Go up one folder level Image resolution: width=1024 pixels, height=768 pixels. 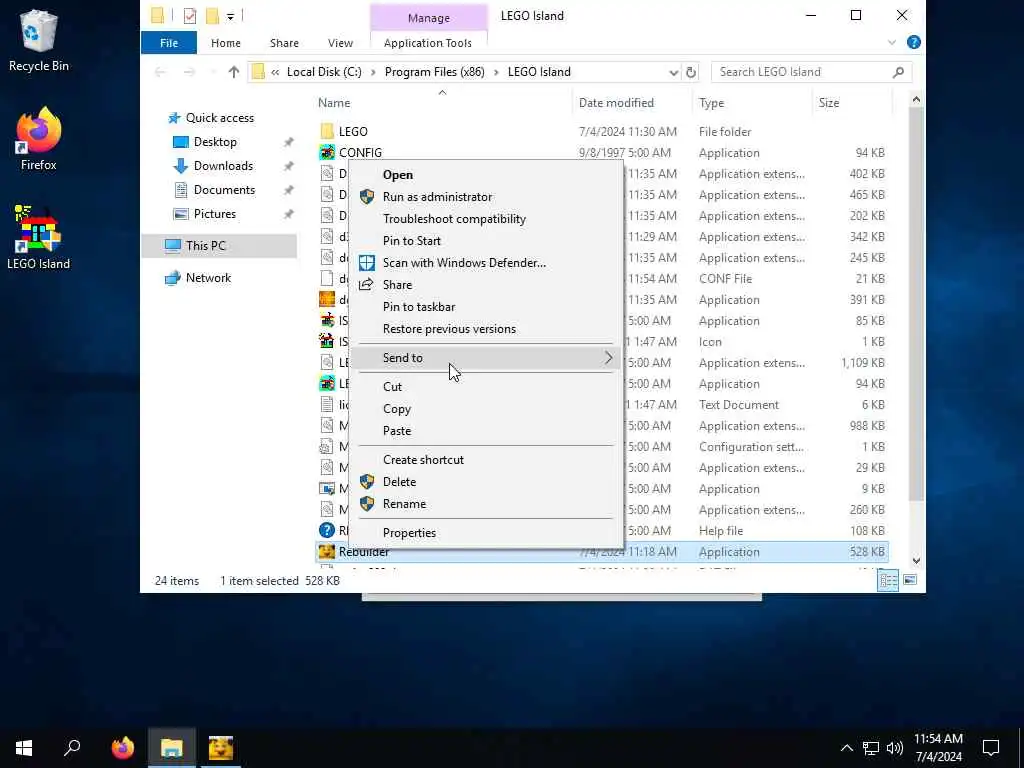pos(234,72)
